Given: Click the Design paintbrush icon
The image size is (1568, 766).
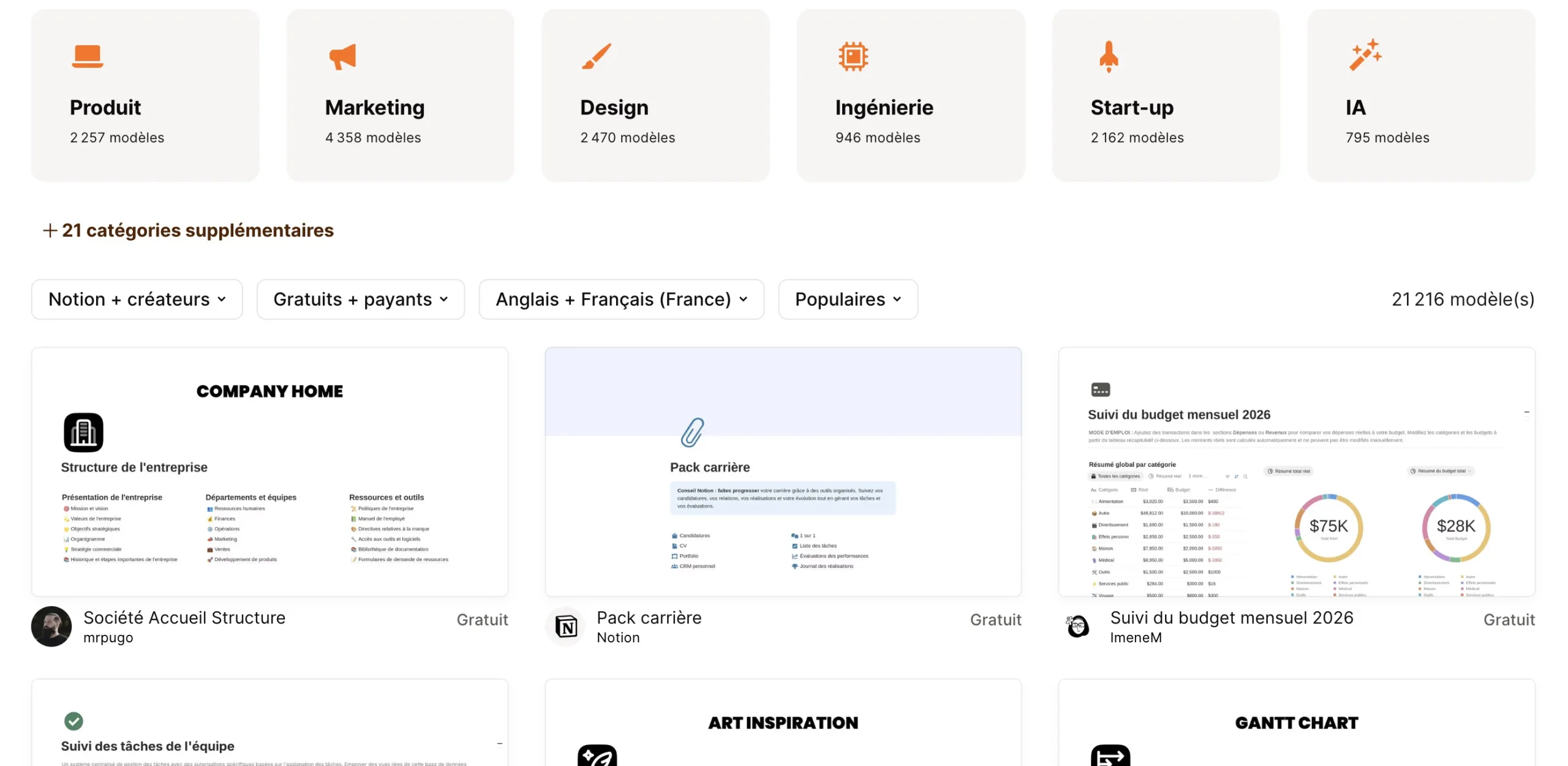Looking at the screenshot, I should pos(597,56).
